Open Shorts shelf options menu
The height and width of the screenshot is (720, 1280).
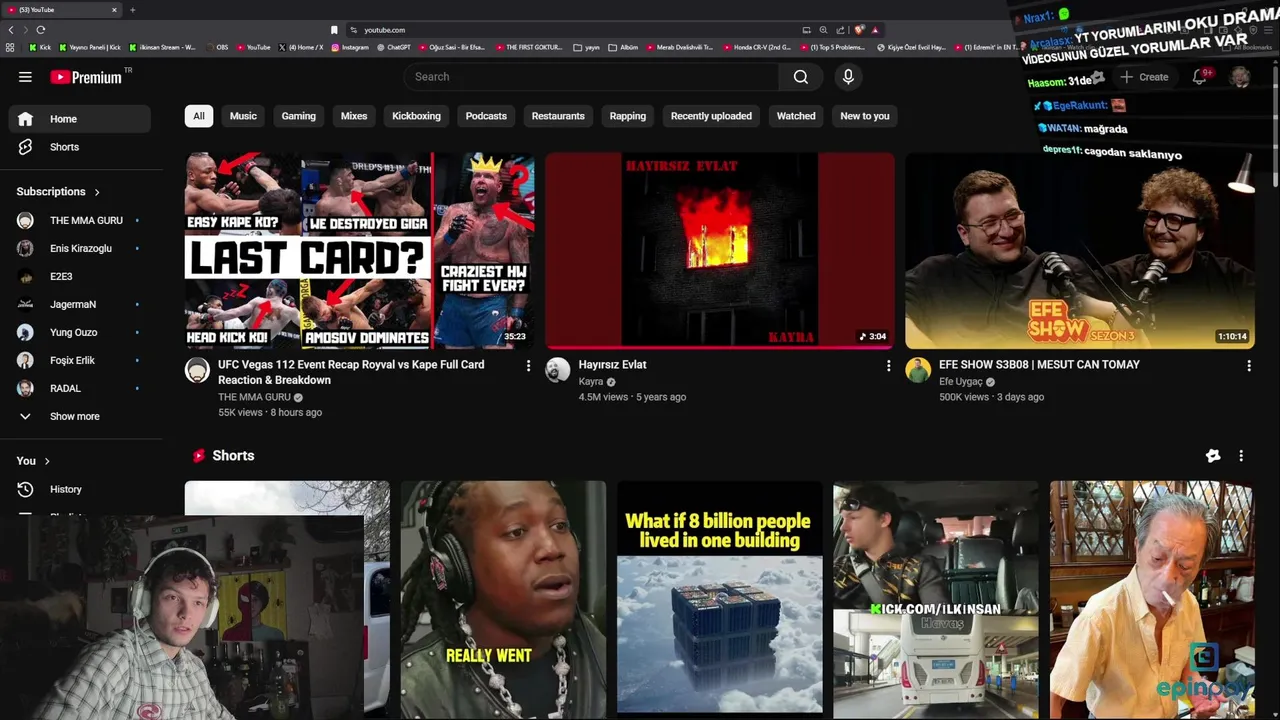(1241, 456)
